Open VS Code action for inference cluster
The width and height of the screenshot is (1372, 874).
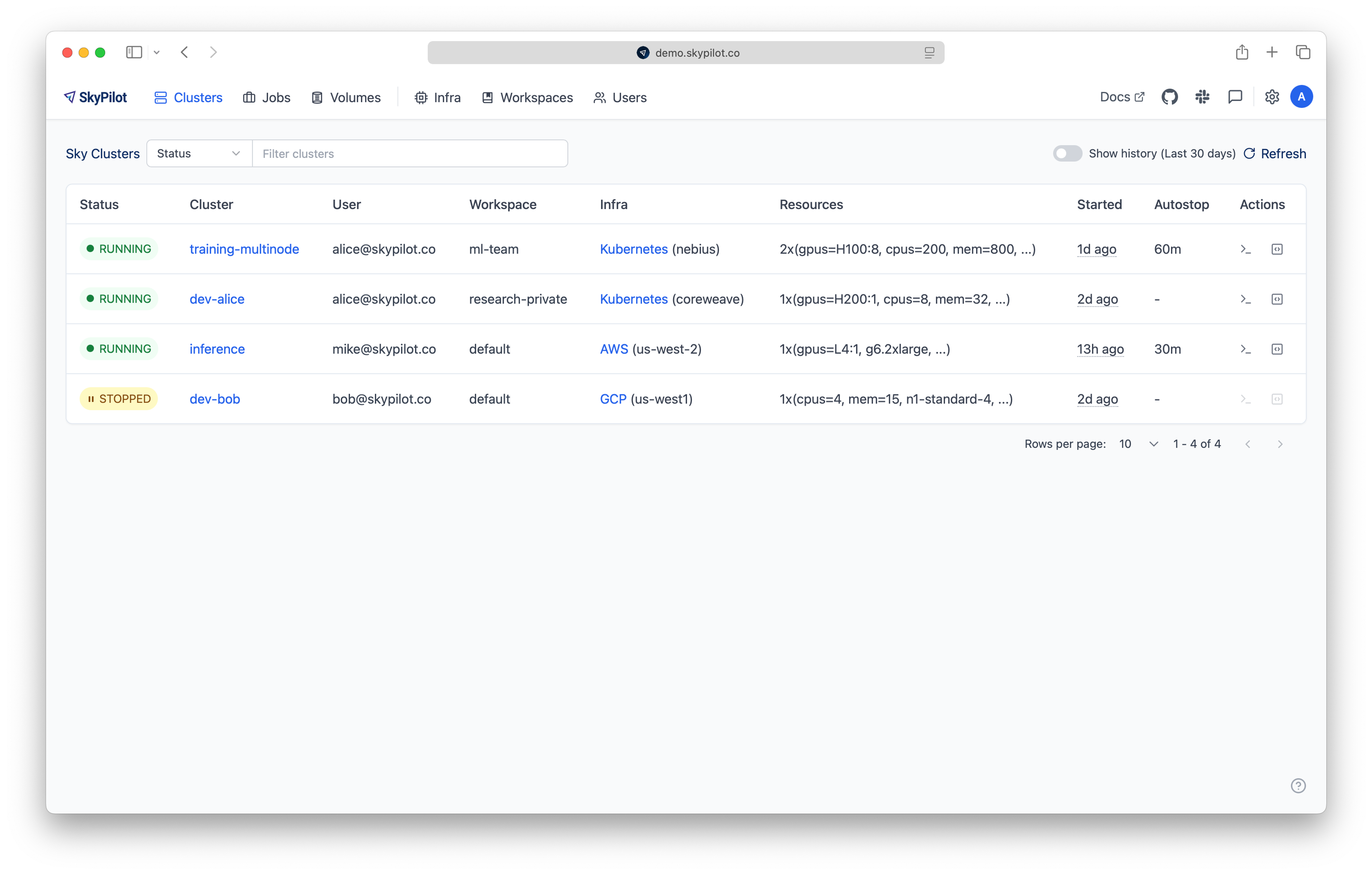[x=1277, y=349]
